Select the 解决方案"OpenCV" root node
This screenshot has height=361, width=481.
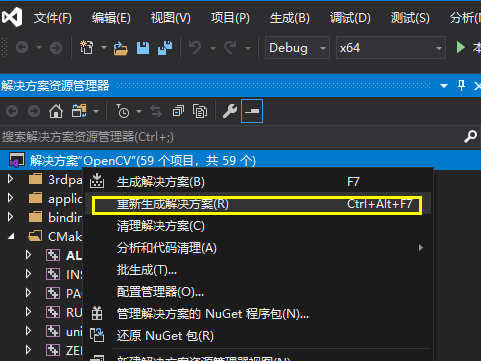tap(240, 160)
